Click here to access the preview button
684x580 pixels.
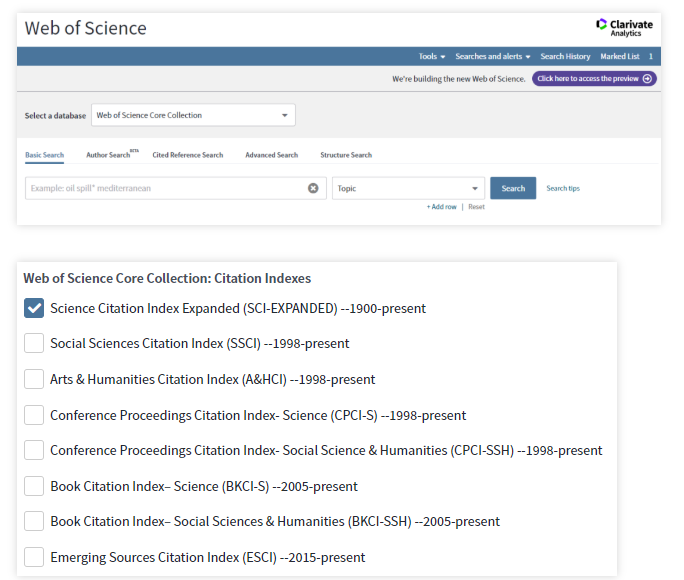click(594, 78)
